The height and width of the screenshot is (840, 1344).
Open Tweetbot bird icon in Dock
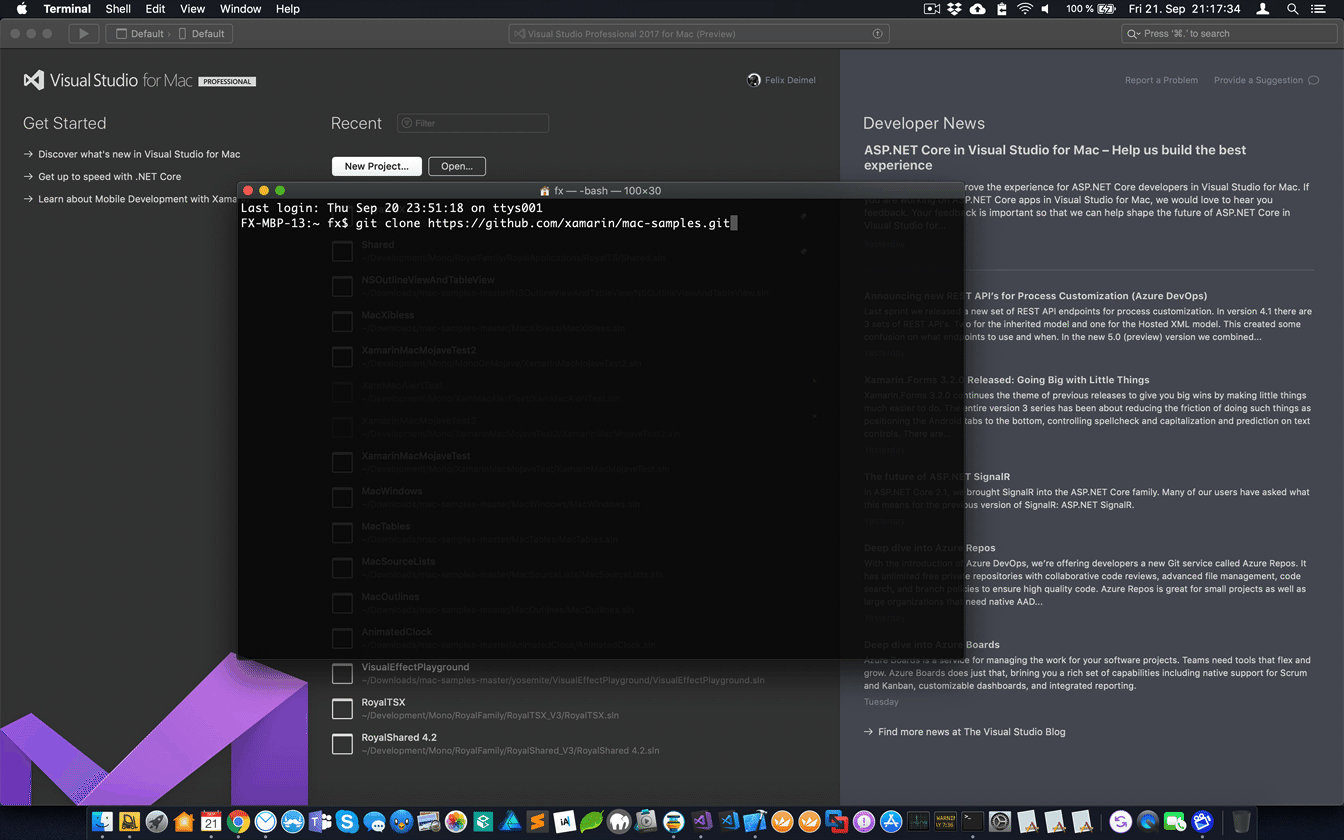pos(401,821)
